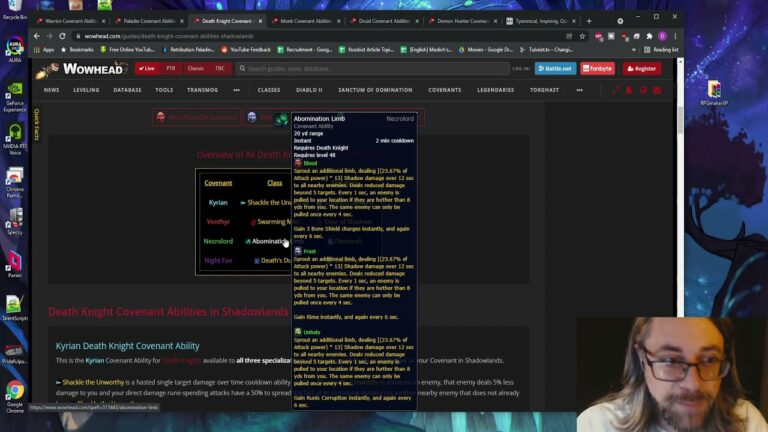This screenshot has width=768, height=432.
Task: Open the Recycle Bin desktop icon
Action: coord(14,9)
